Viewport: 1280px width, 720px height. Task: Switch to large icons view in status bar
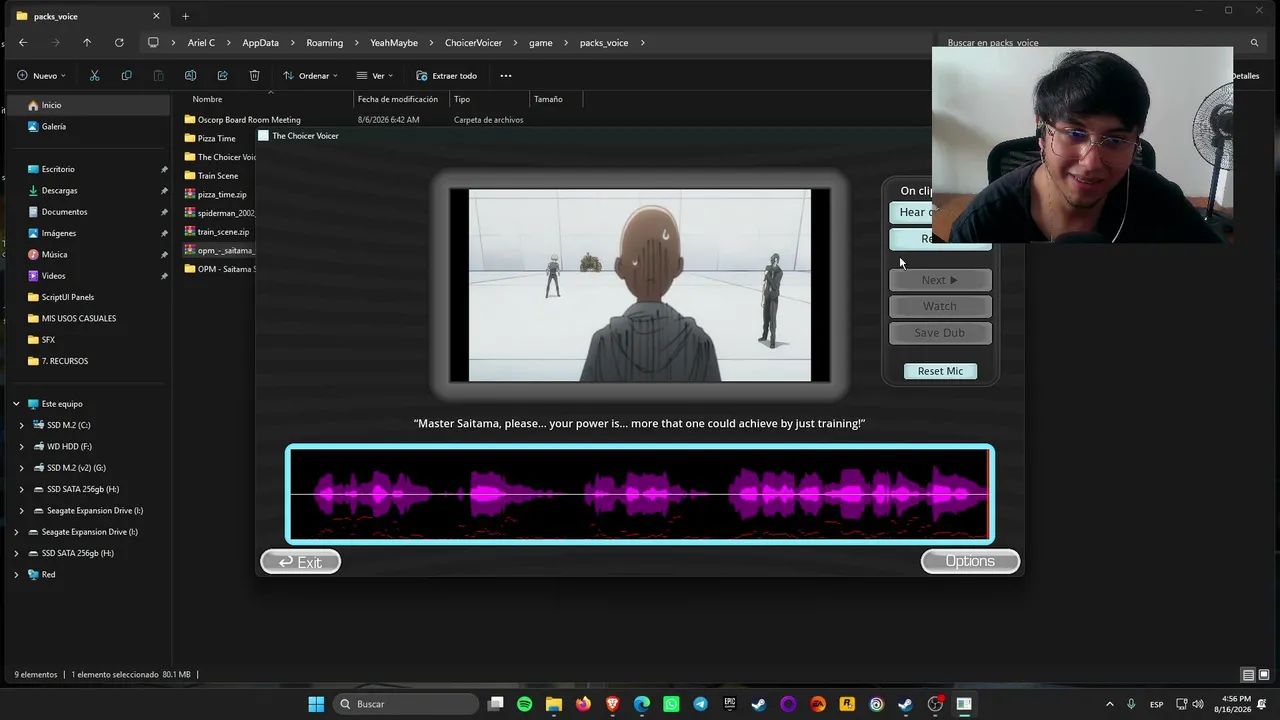[x=1264, y=675]
